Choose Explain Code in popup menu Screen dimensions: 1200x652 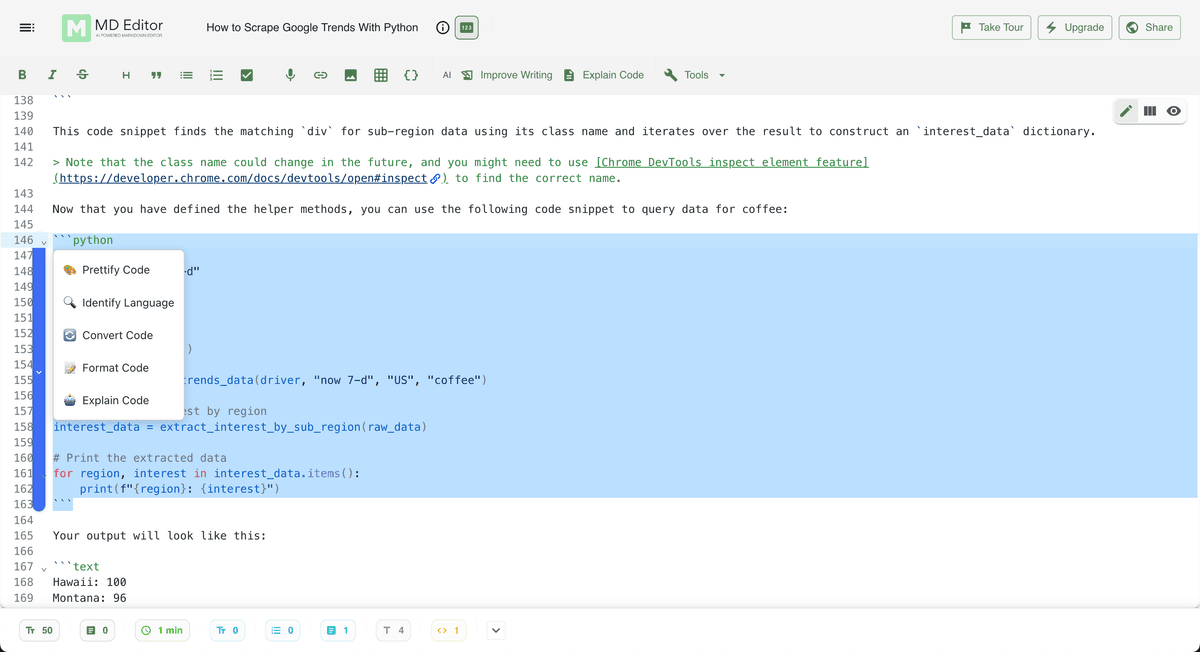118,400
